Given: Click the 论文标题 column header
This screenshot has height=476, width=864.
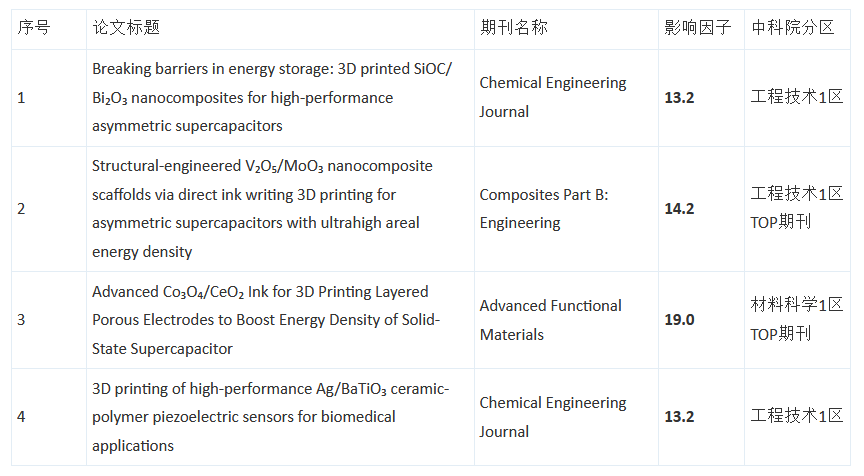Looking at the screenshot, I should point(126,27).
